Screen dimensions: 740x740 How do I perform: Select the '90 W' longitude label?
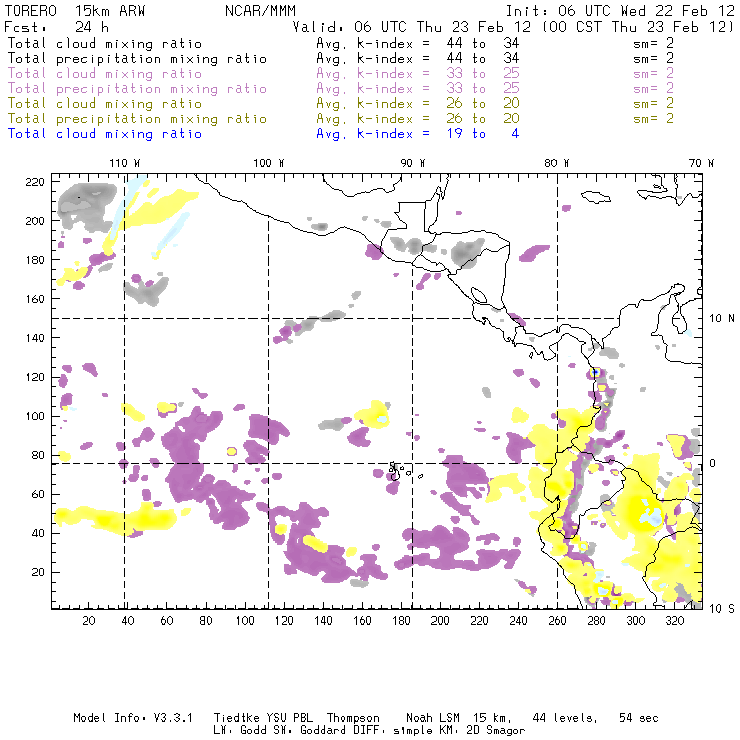pyautogui.click(x=413, y=163)
